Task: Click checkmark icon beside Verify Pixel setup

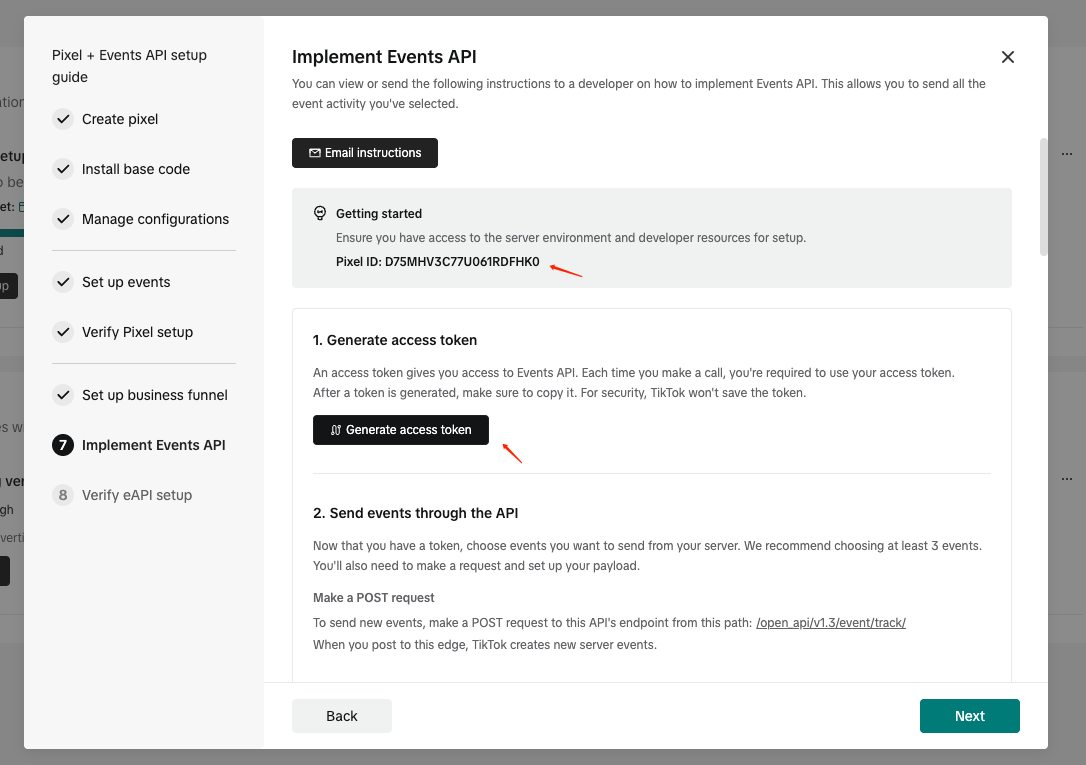Action: pyautogui.click(x=63, y=332)
